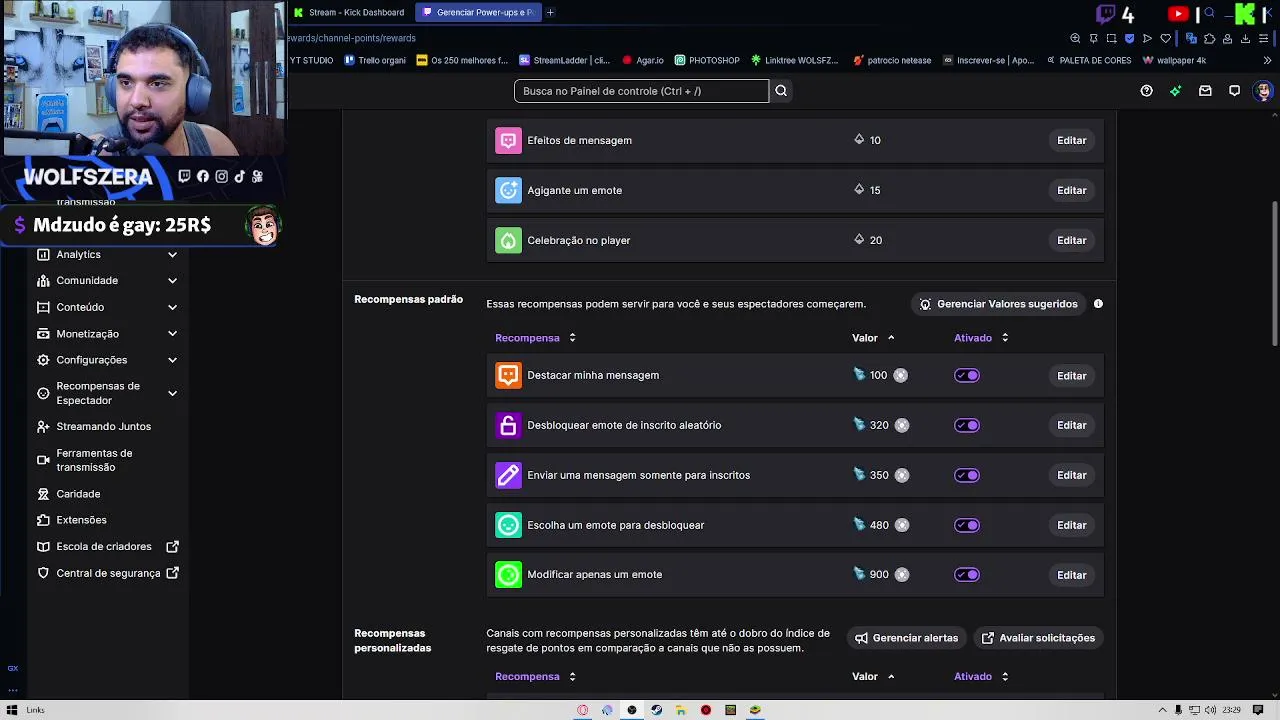Screen dimensions: 1280x720
Task: Open OBS Studio from the taskbar
Action: pyautogui.click(x=631, y=710)
